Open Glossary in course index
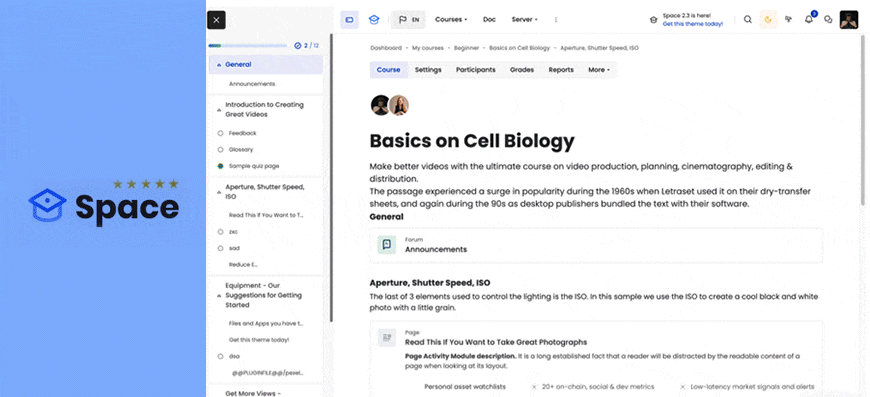 [241, 150]
